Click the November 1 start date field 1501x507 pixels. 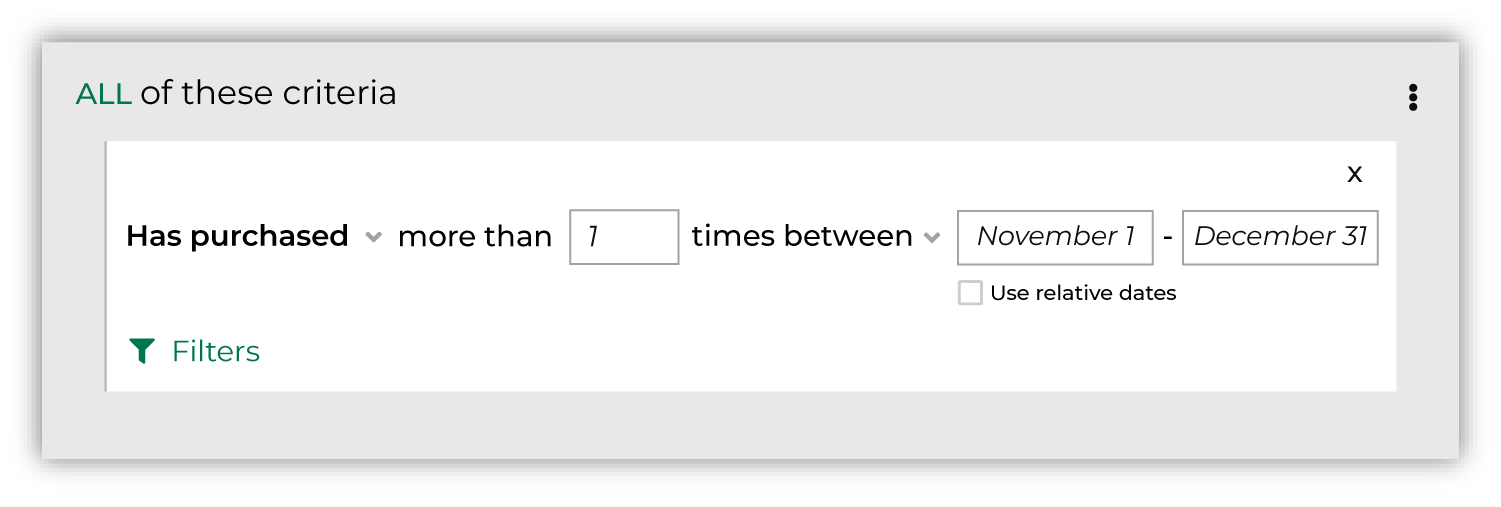pos(1055,237)
